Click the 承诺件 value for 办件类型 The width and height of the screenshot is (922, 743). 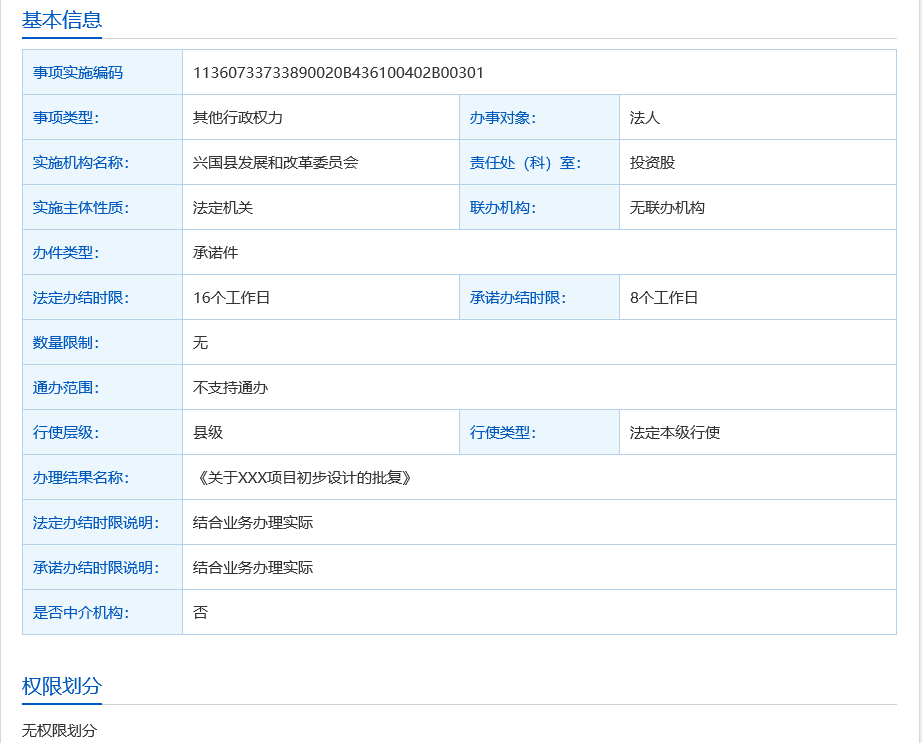point(215,252)
